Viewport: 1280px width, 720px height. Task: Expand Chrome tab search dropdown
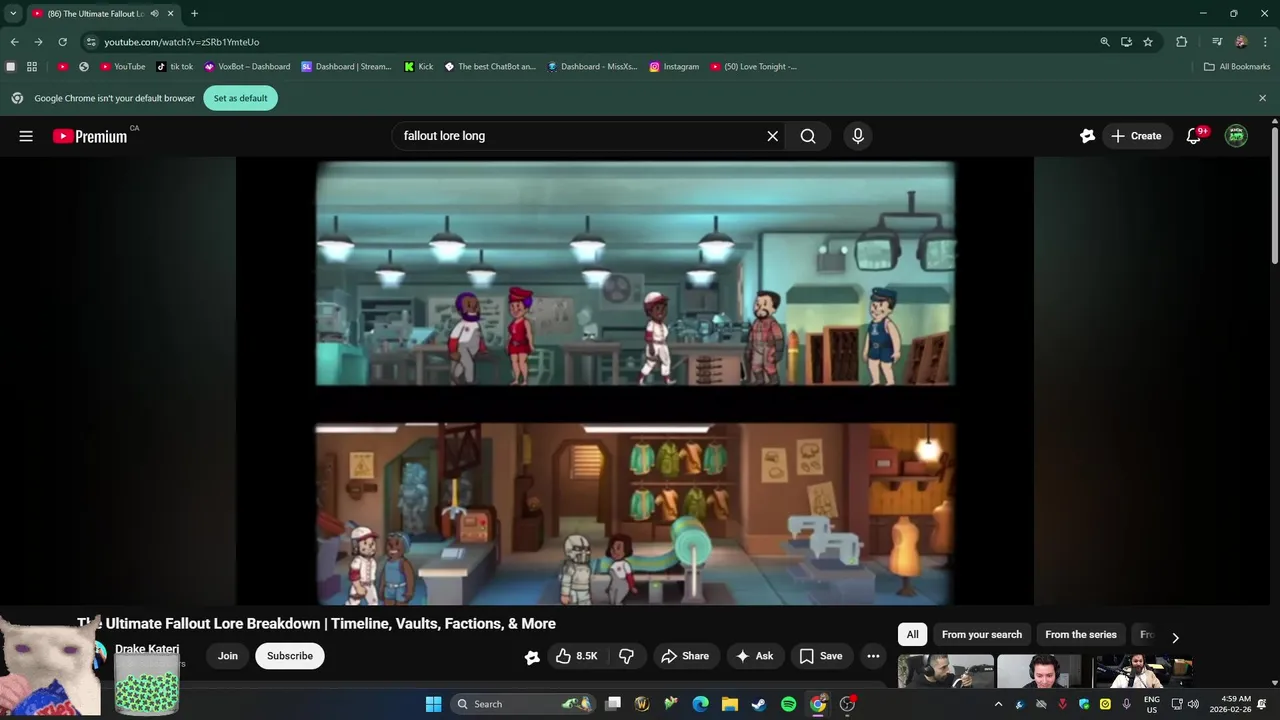13,14
